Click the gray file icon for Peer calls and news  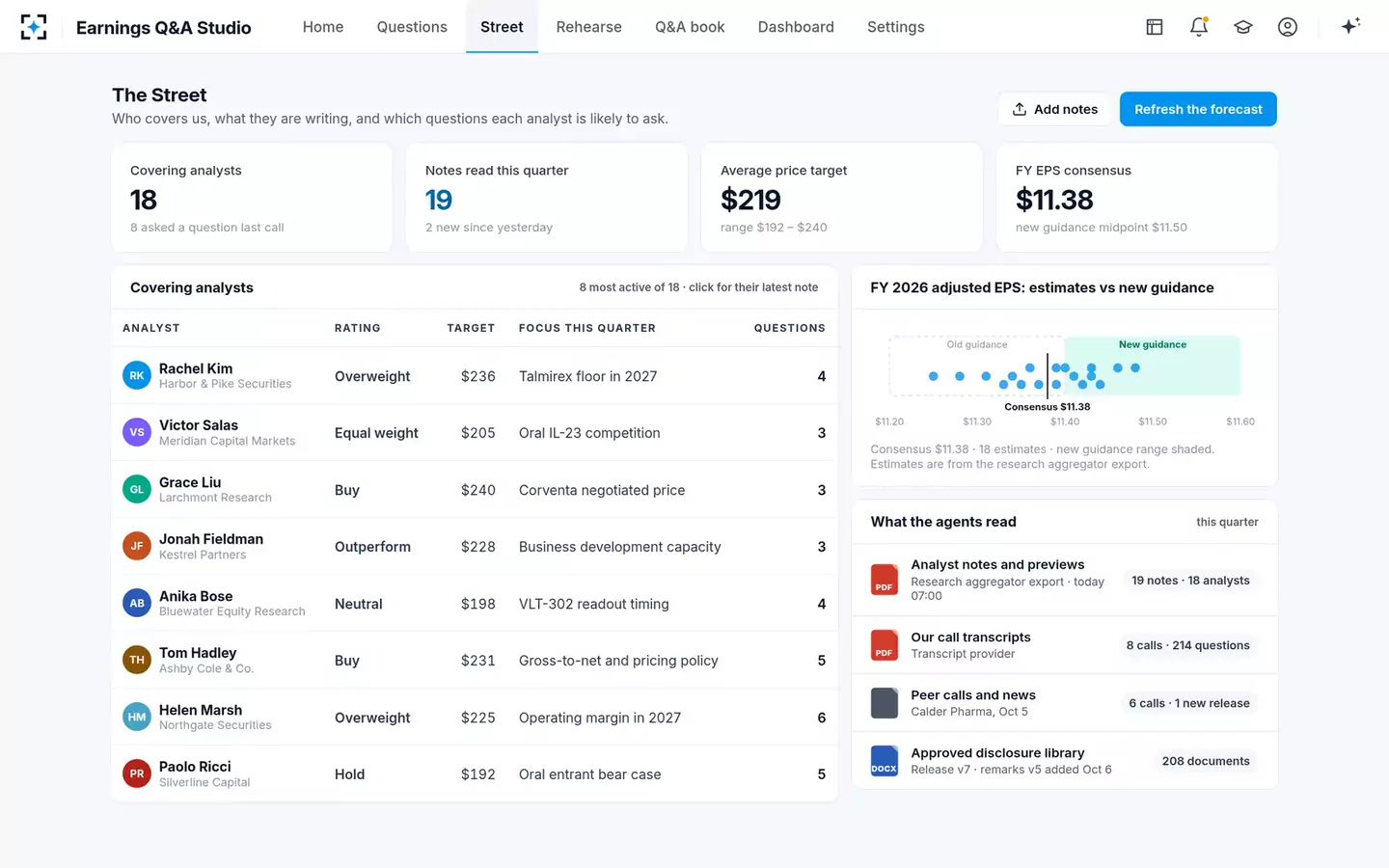pos(885,703)
